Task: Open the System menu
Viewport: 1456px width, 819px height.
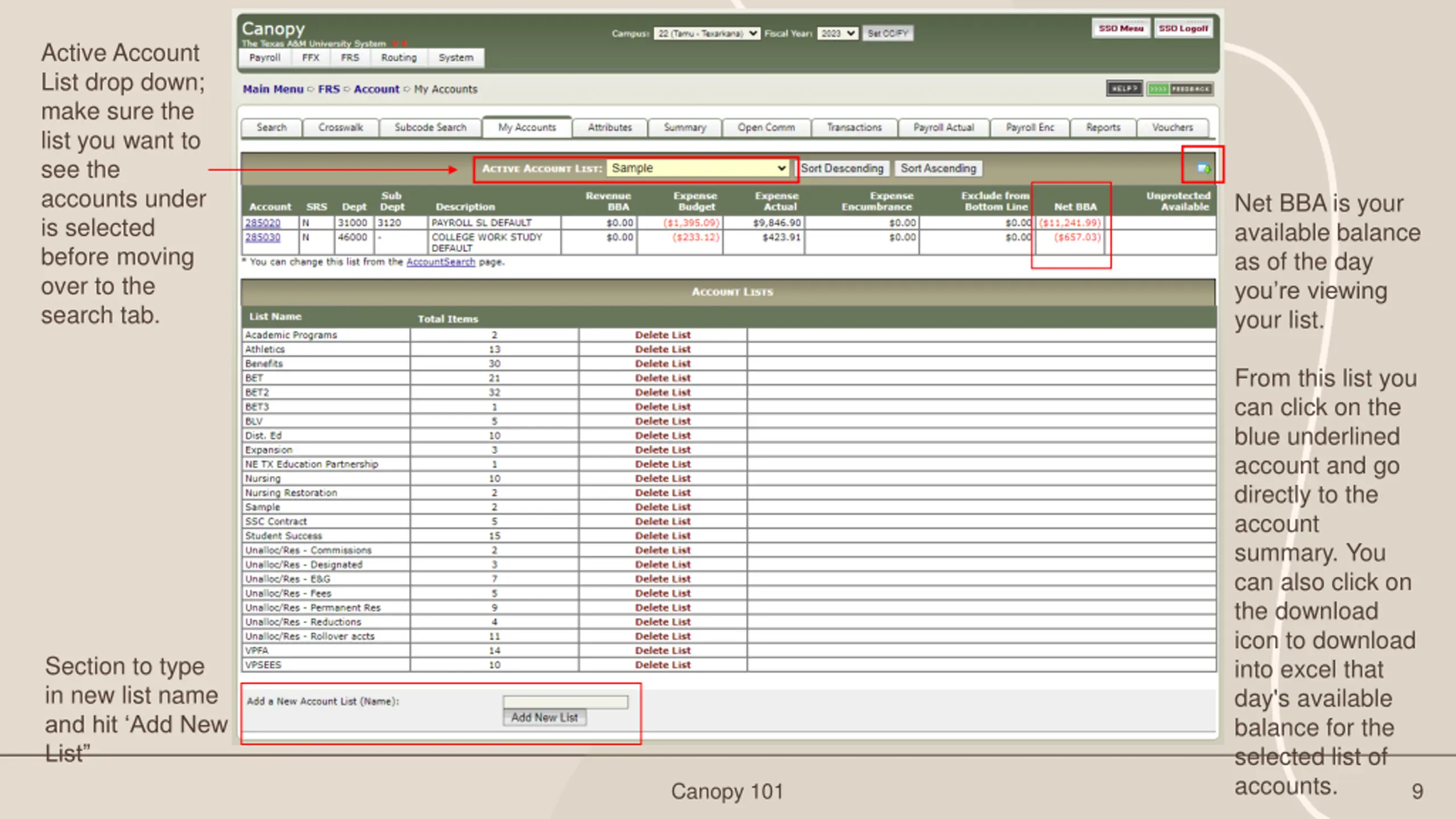Action: point(456,58)
